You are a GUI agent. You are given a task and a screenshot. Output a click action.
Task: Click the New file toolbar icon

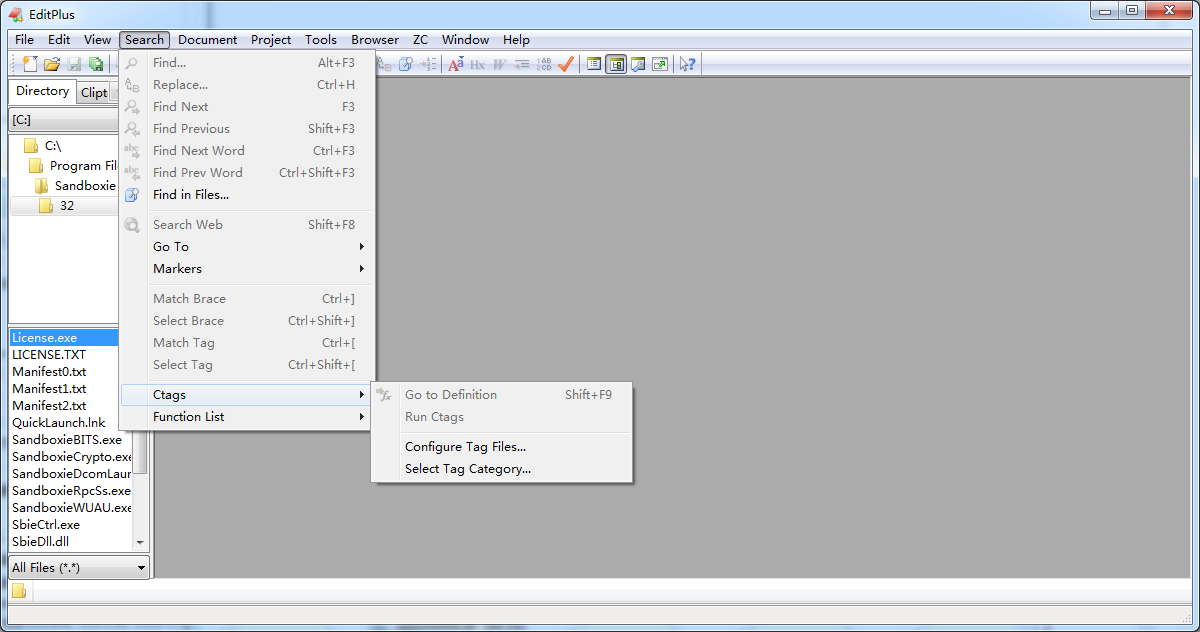pos(30,64)
